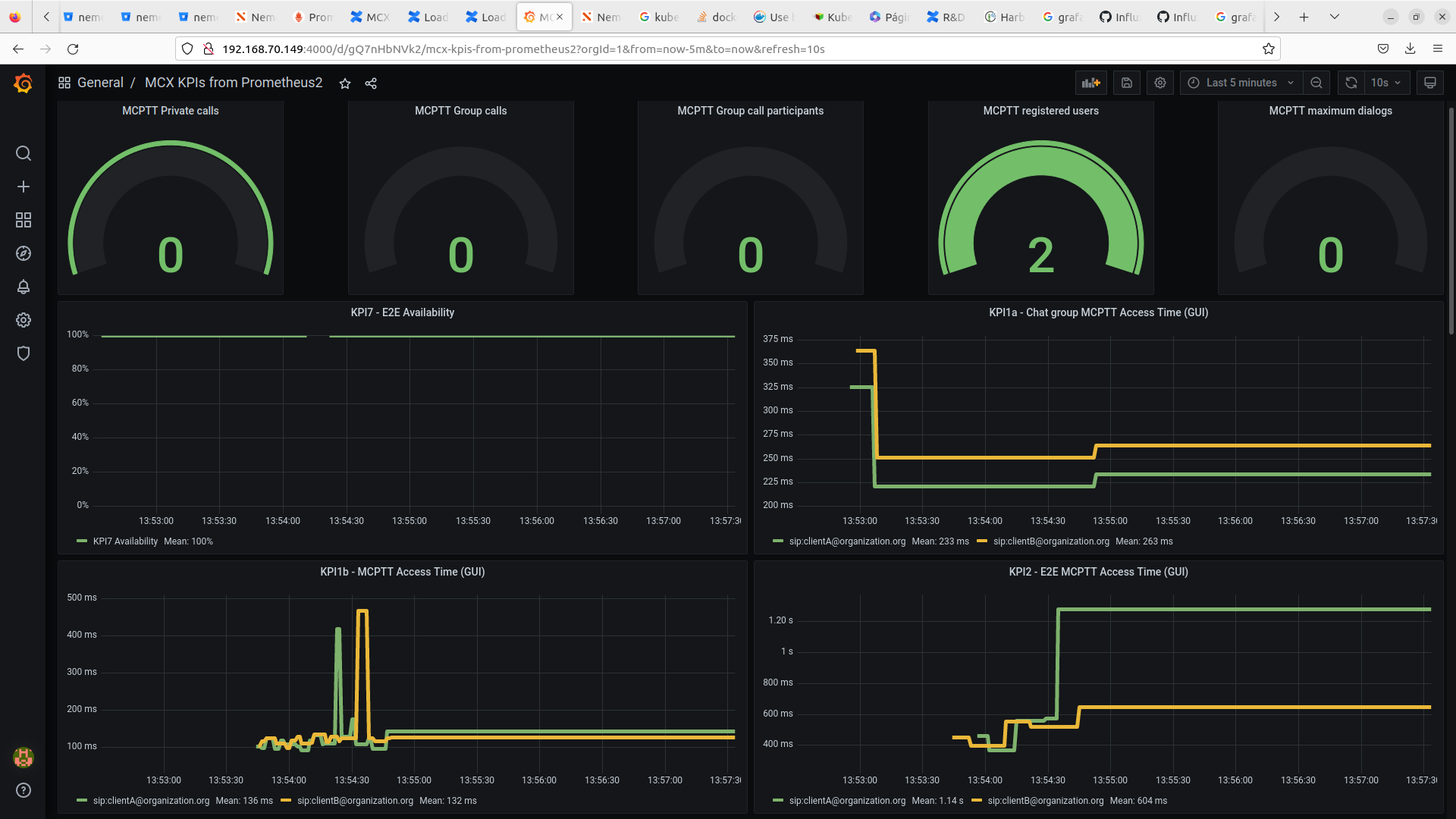Toggle sip:clientB series in KPI2 legend

pyautogui.click(x=1045, y=801)
